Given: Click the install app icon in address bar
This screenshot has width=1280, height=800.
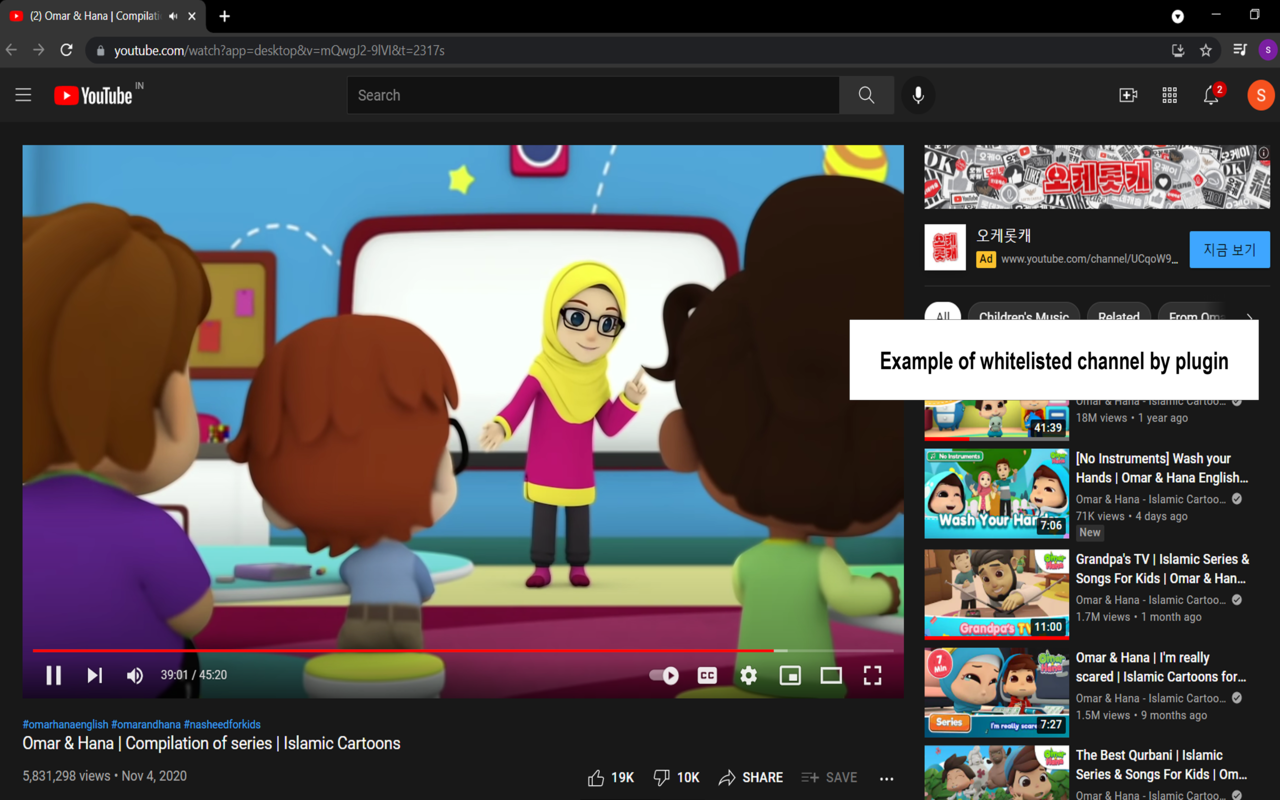Looking at the screenshot, I should point(1178,50).
